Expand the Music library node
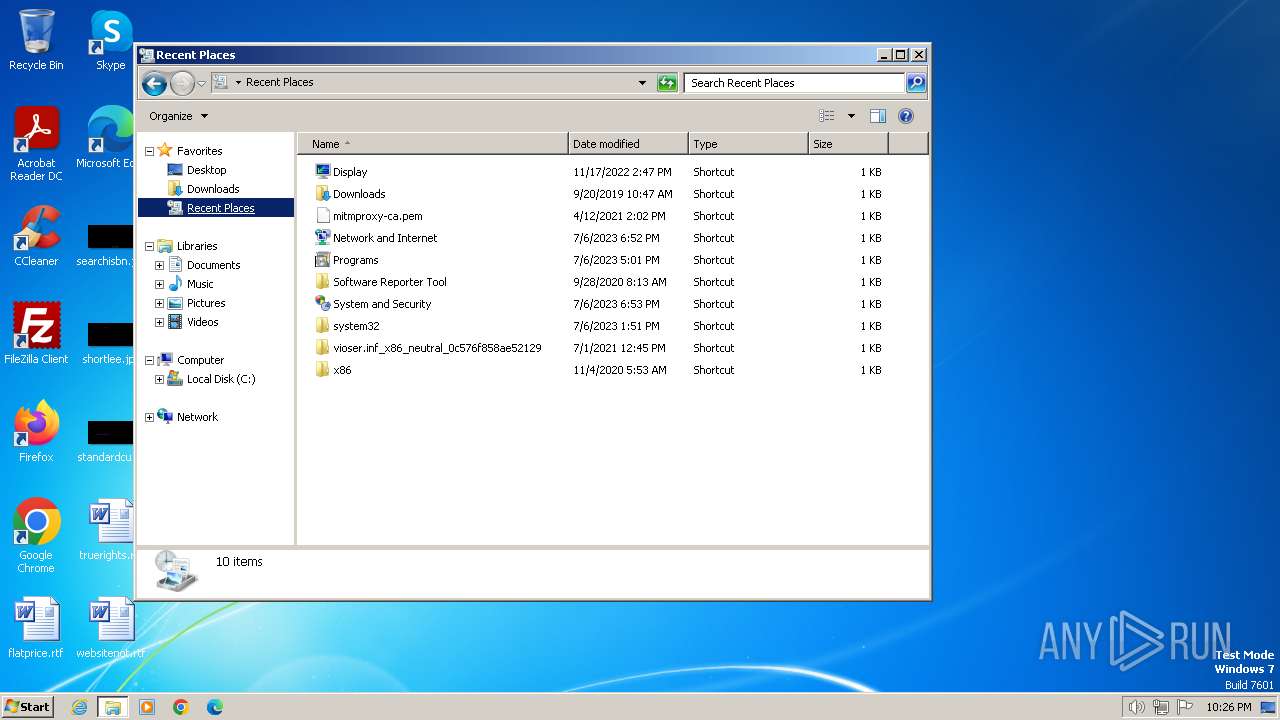 pos(159,284)
